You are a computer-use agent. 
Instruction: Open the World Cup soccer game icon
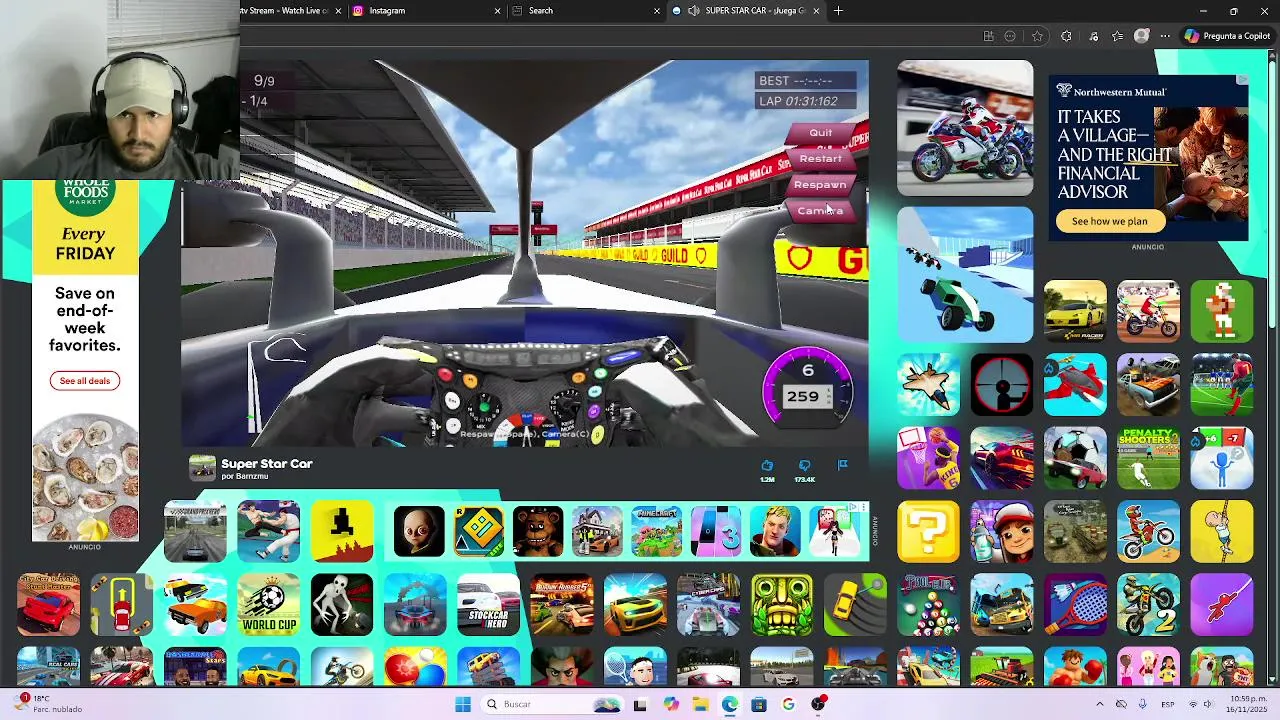coord(268,604)
